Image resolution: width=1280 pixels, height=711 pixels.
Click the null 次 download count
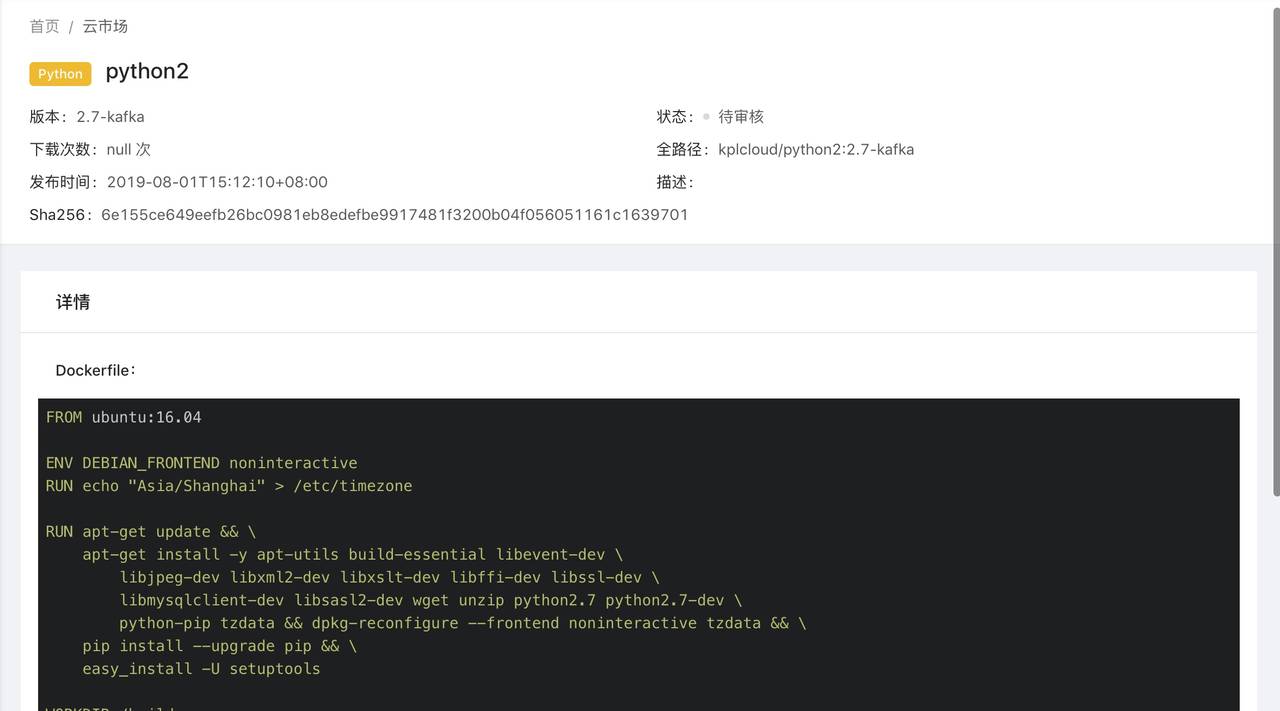128,150
